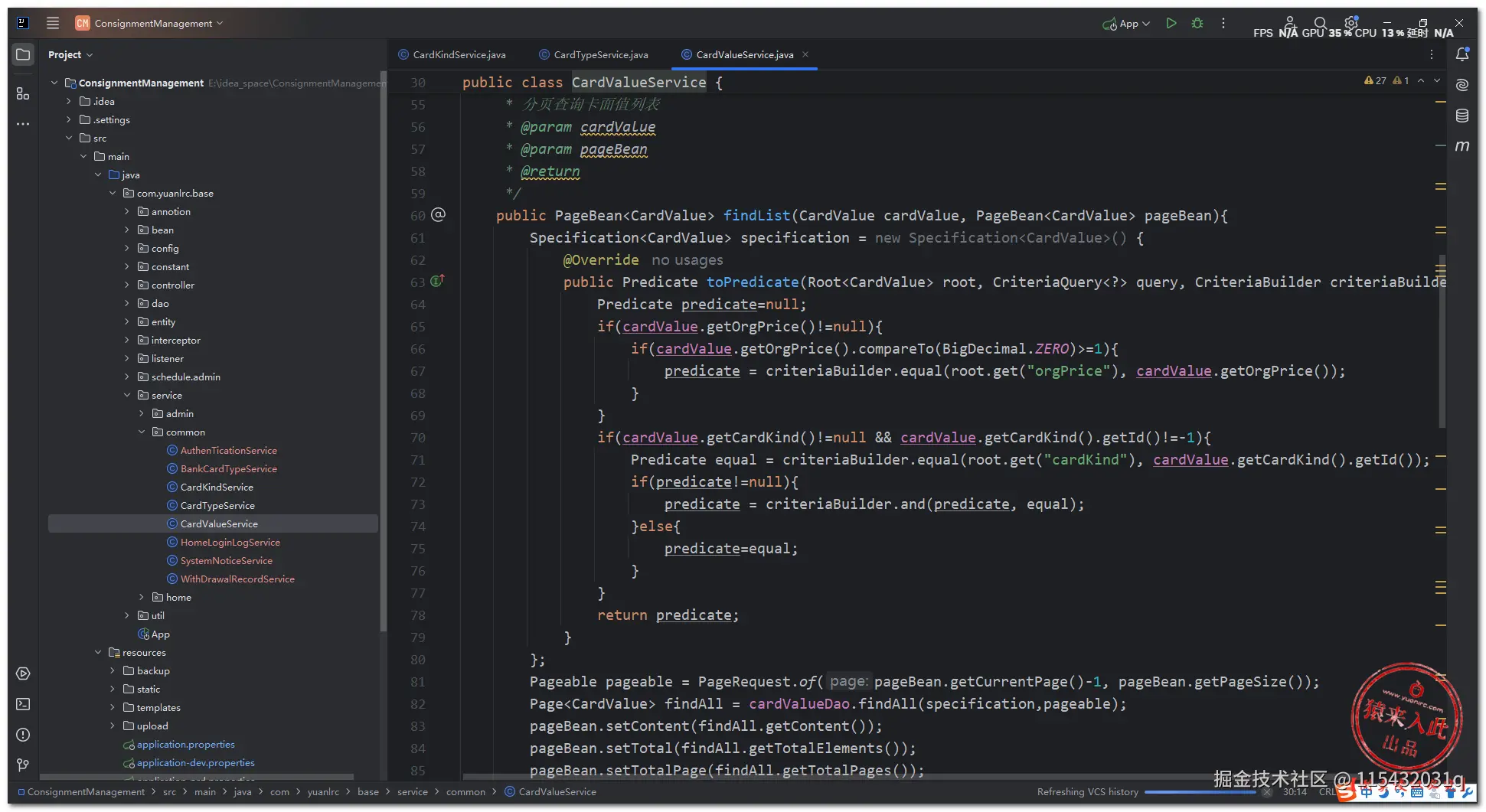
Task: Open the AI Assistant tool window
Action: tap(1462, 85)
